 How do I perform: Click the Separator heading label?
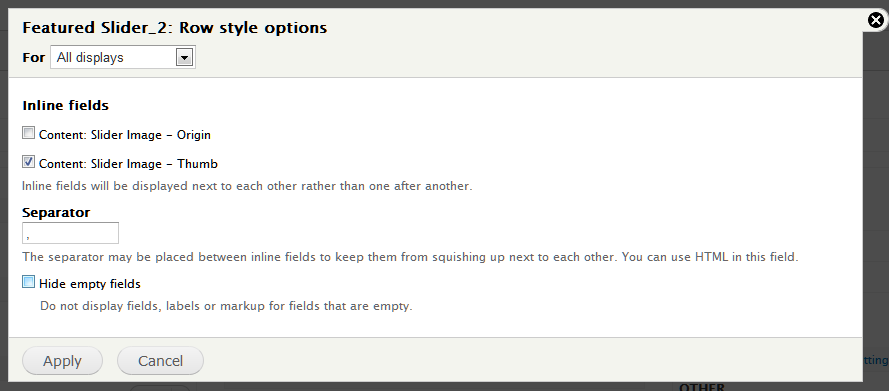[x=56, y=212]
